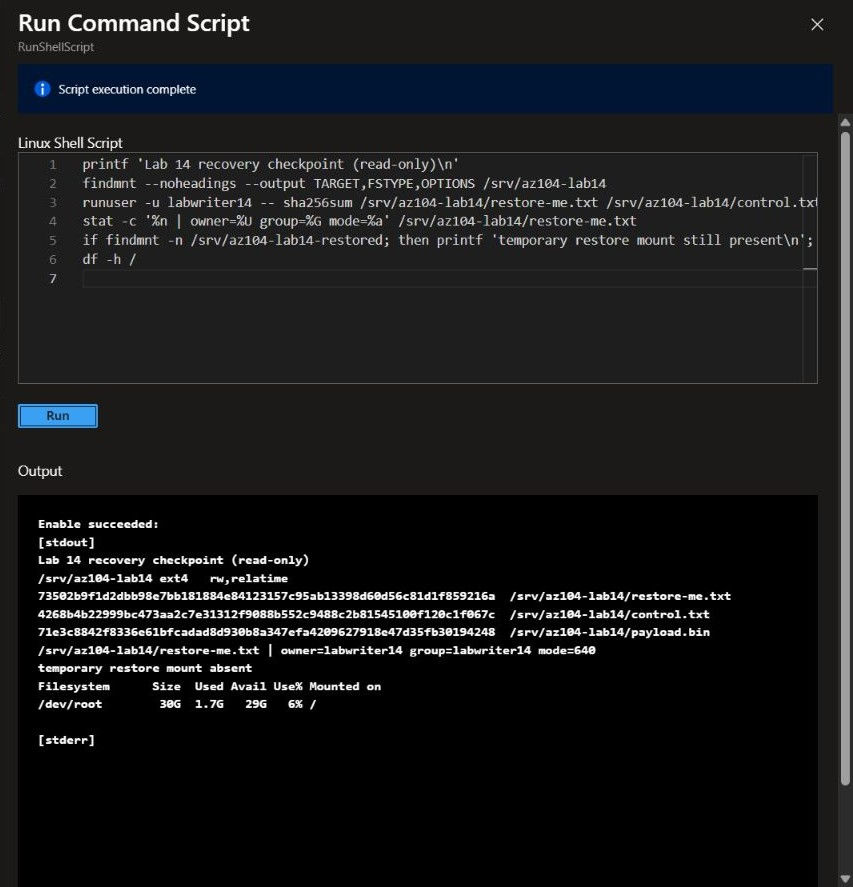Click the printf command on script line 1
The width and height of the screenshot is (853, 887).
pyautogui.click(x=270, y=165)
